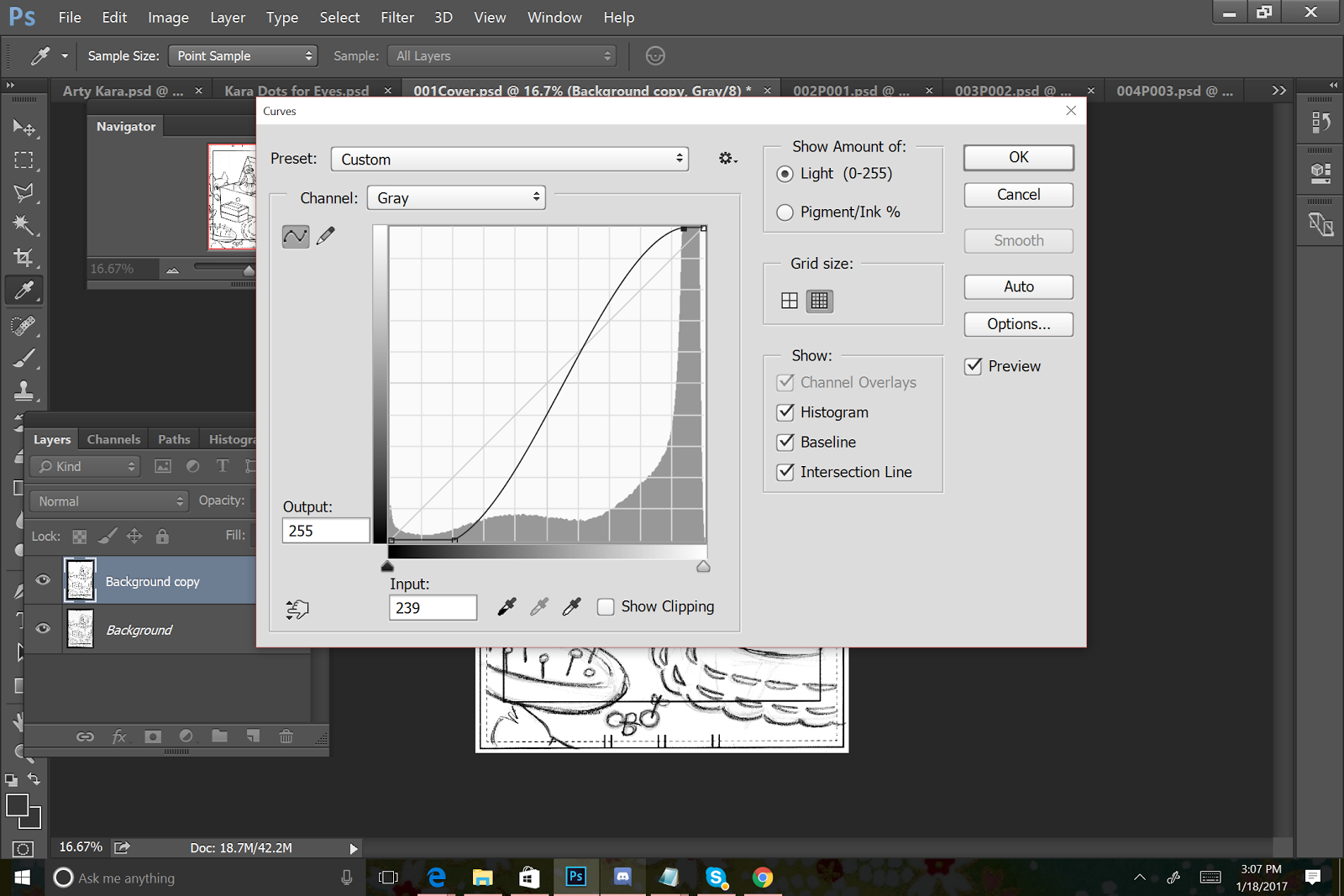Viewport: 1344px width, 896px height.
Task: Pick the white point eyedropper
Action: coord(571,606)
